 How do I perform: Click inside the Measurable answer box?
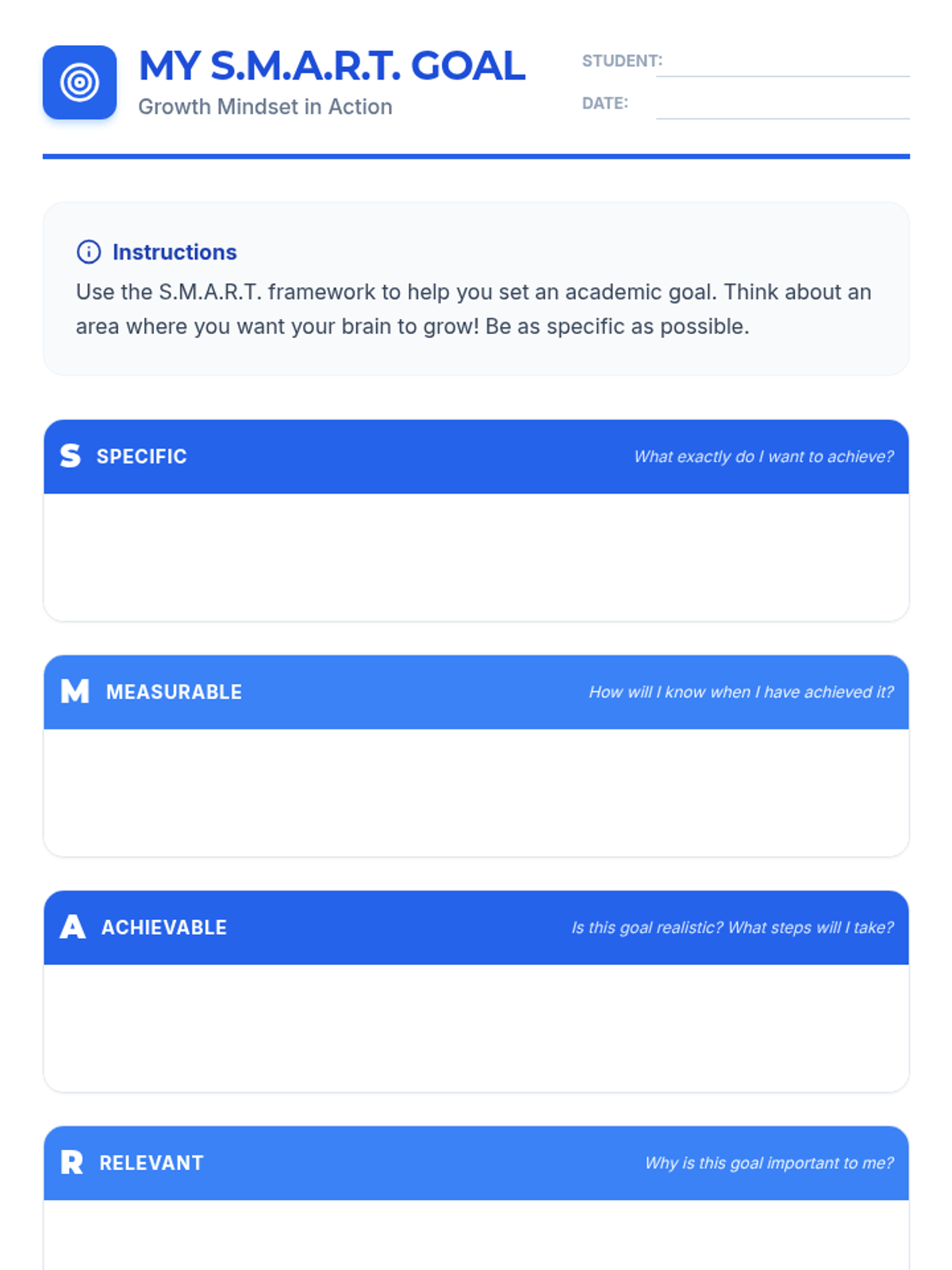(x=476, y=792)
